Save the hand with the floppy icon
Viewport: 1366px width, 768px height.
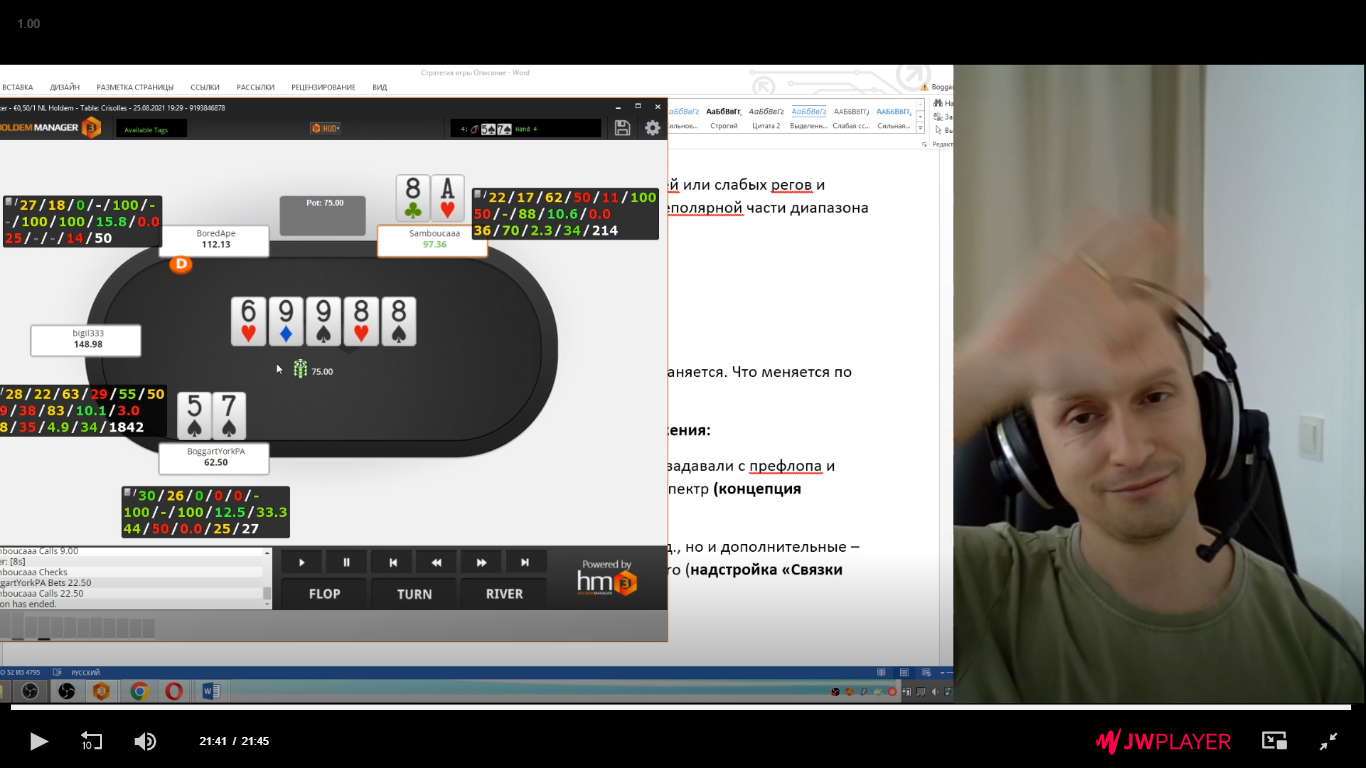622,128
